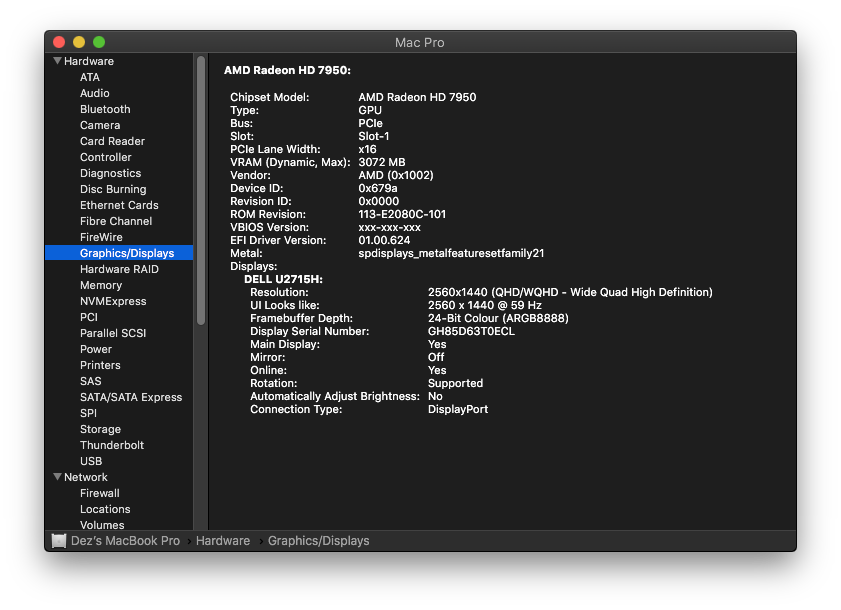
Task: Click Hardware in the path bar
Action: 223,541
